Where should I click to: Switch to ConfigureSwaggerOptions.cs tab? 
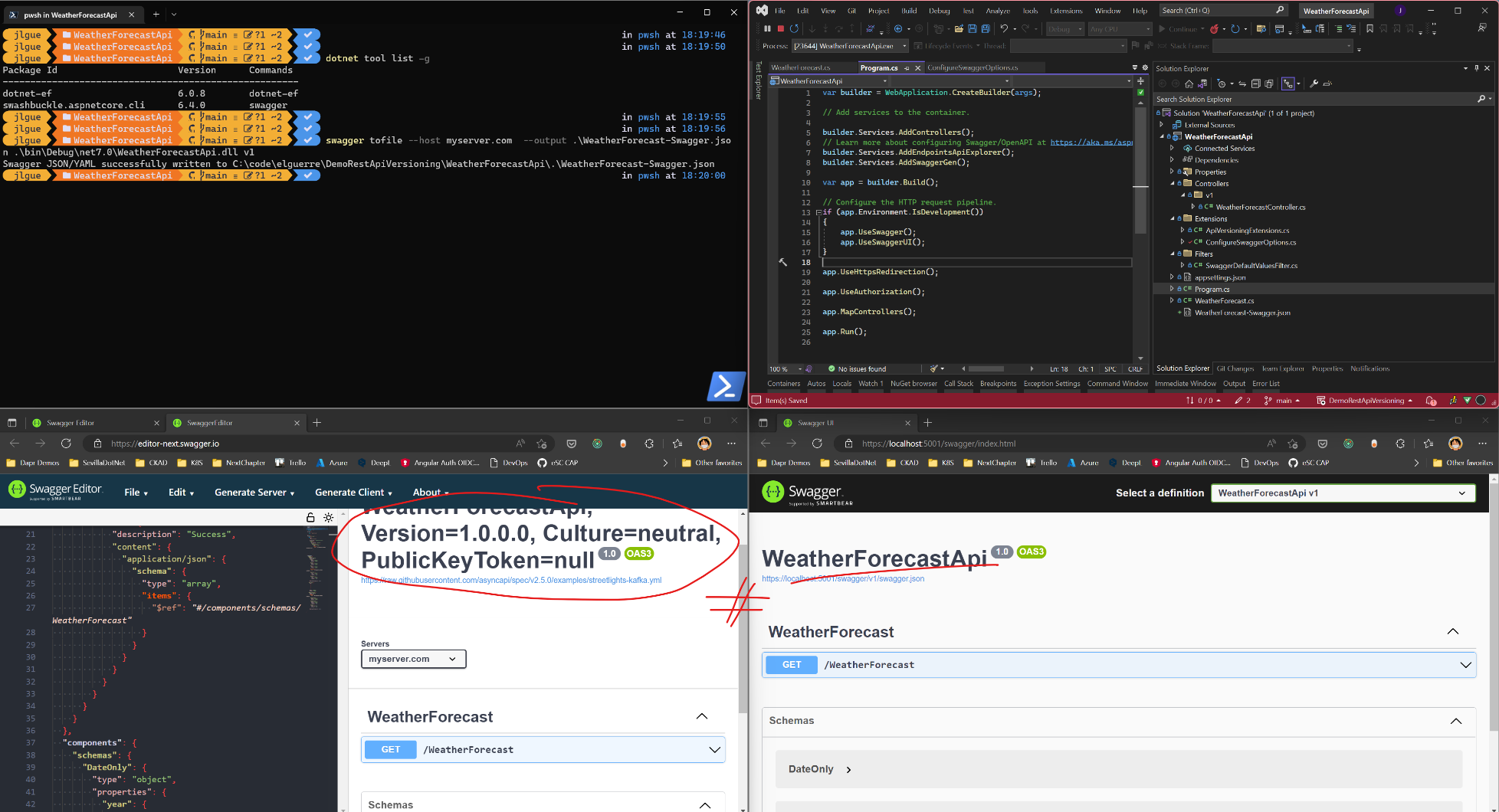coord(973,67)
